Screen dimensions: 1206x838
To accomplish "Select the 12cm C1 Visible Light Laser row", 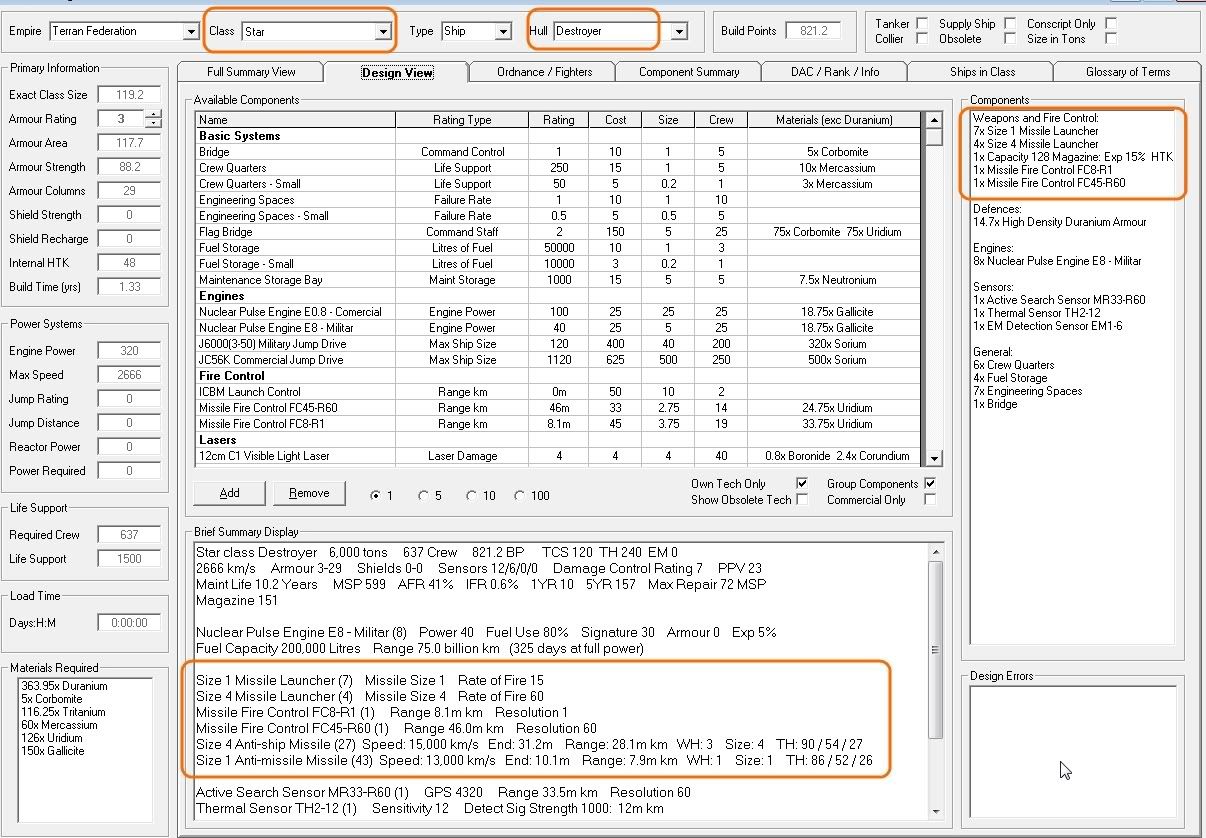I will pyautogui.click(x=558, y=456).
